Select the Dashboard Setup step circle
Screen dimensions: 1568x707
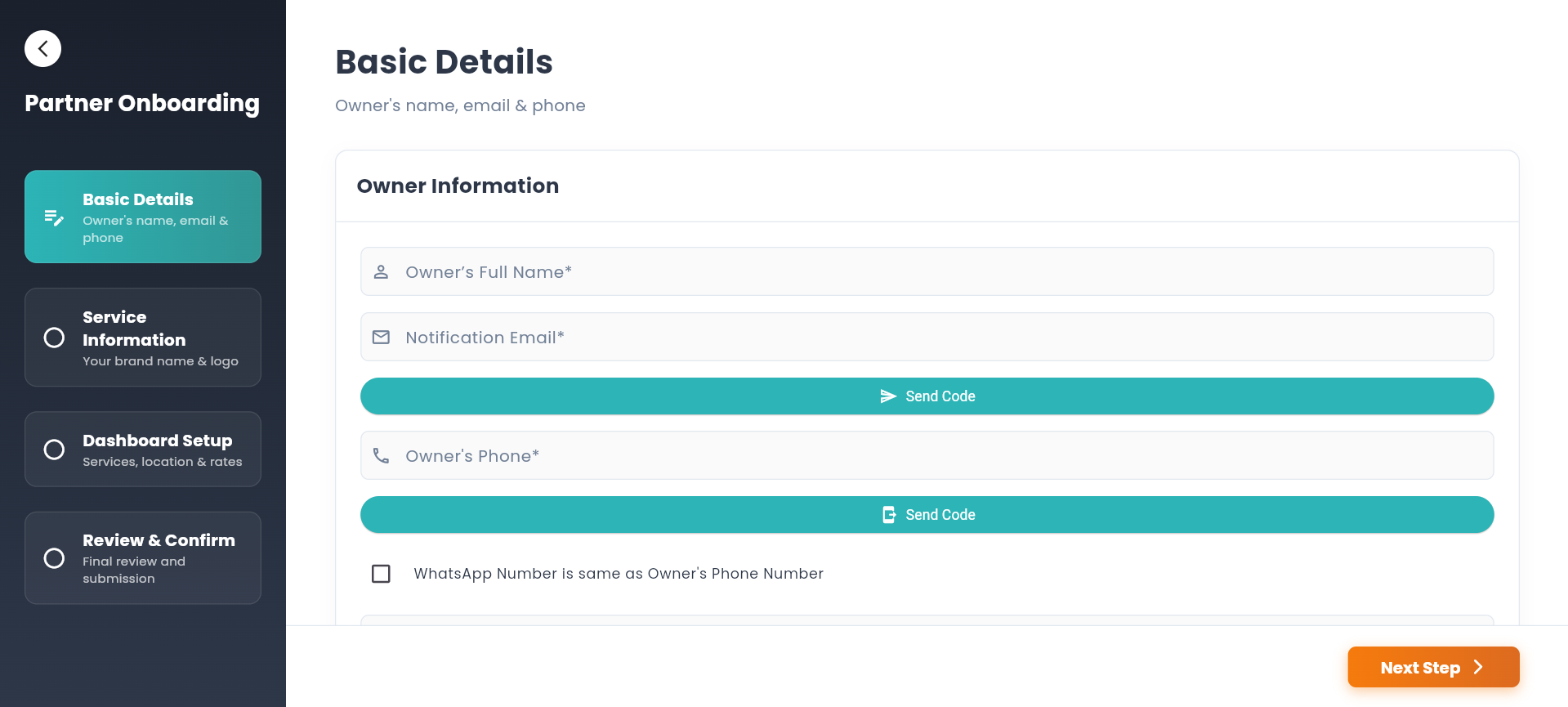click(x=55, y=450)
